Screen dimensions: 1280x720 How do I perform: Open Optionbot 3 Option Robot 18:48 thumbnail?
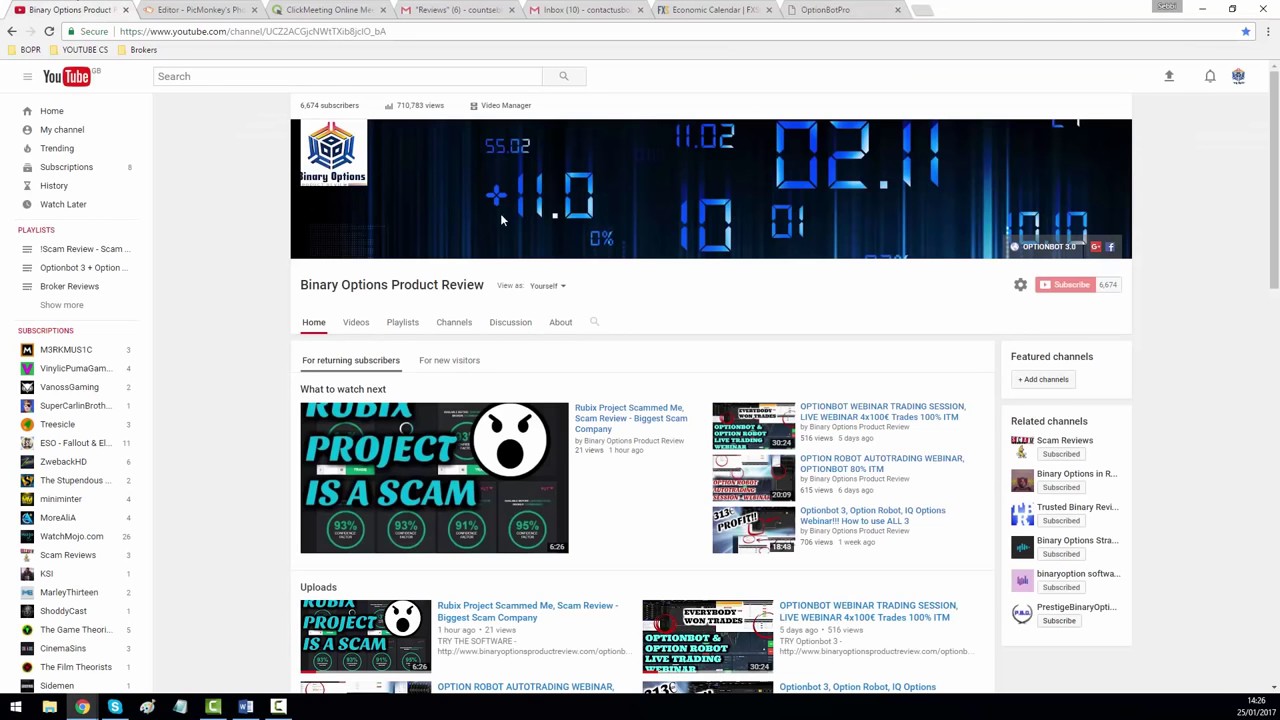click(x=753, y=529)
